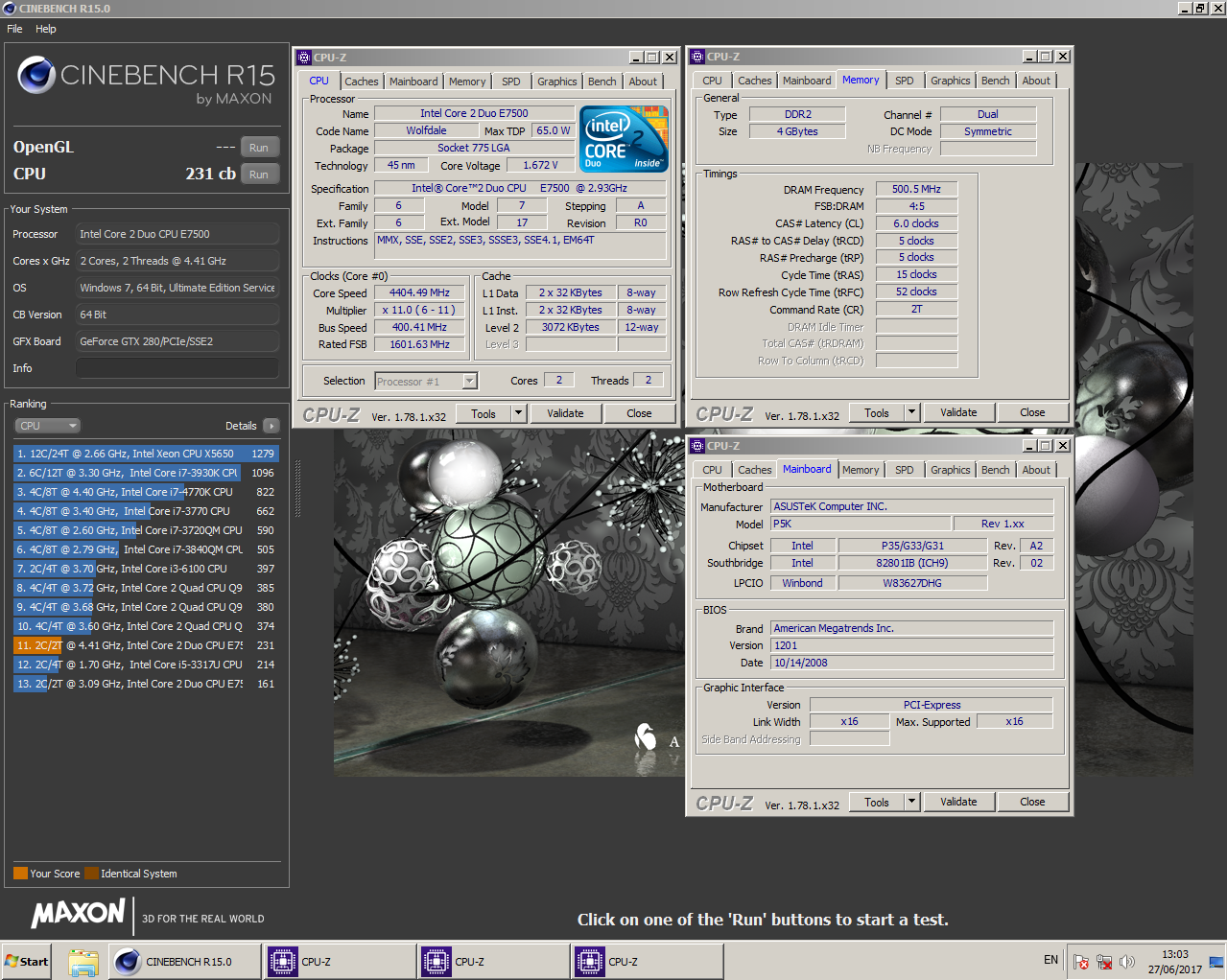Open About tab in Mainboard window
This screenshot has height=980, width=1227.
point(1036,470)
